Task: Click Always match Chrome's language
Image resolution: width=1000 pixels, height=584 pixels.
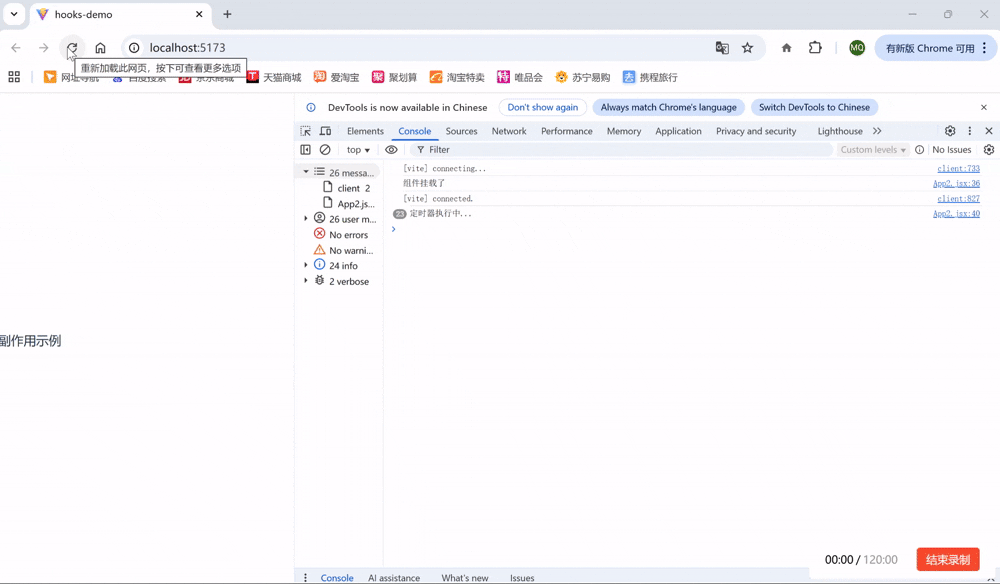Action: pos(668,107)
